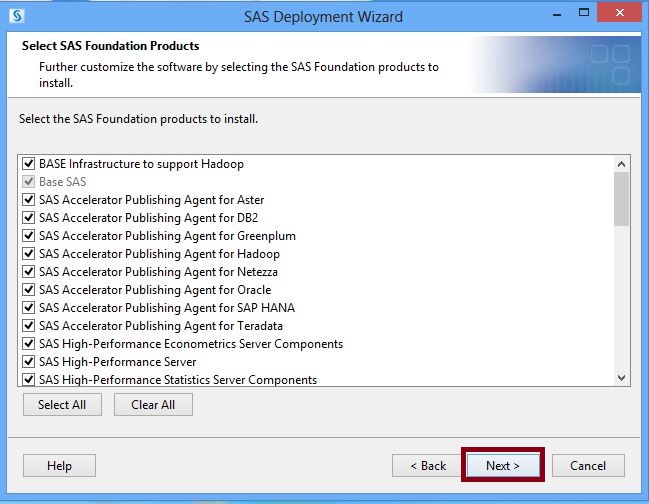The width and height of the screenshot is (649, 504).
Task: Maximize the SAS Deployment Wizard window
Action: (584, 12)
